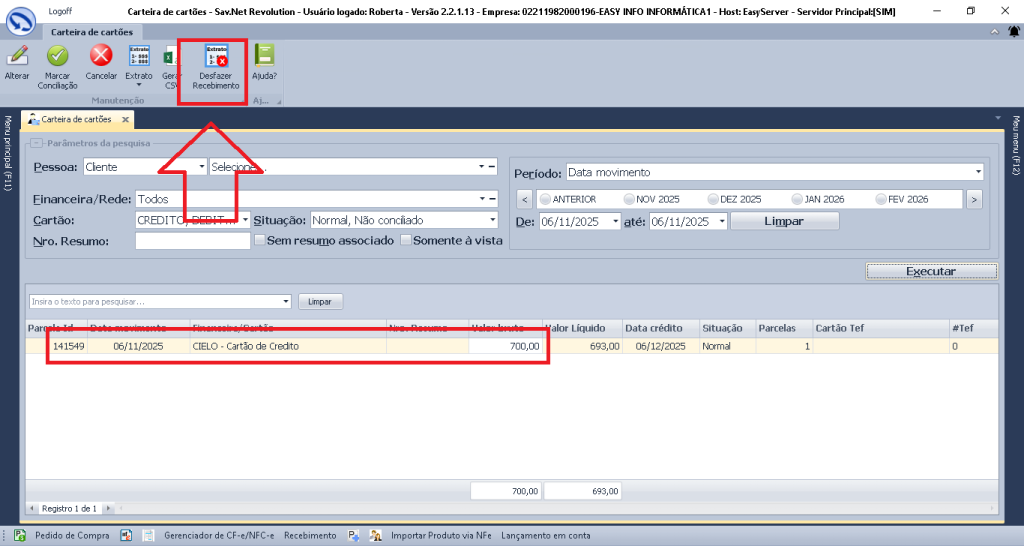
Task: Click the red Cancelar icon
Action: [101, 58]
